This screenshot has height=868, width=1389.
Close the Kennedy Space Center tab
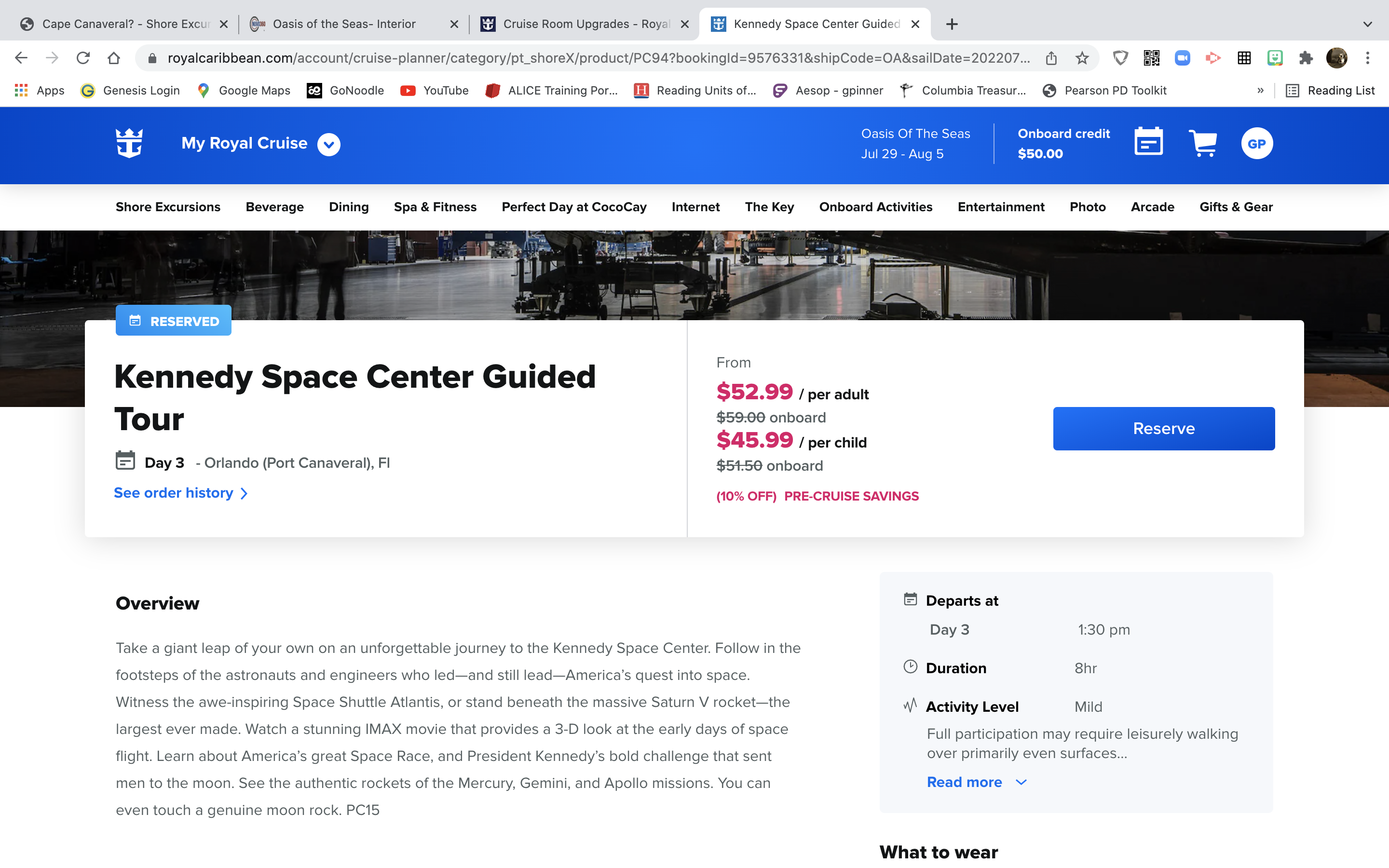pyautogui.click(x=915, y=24)
